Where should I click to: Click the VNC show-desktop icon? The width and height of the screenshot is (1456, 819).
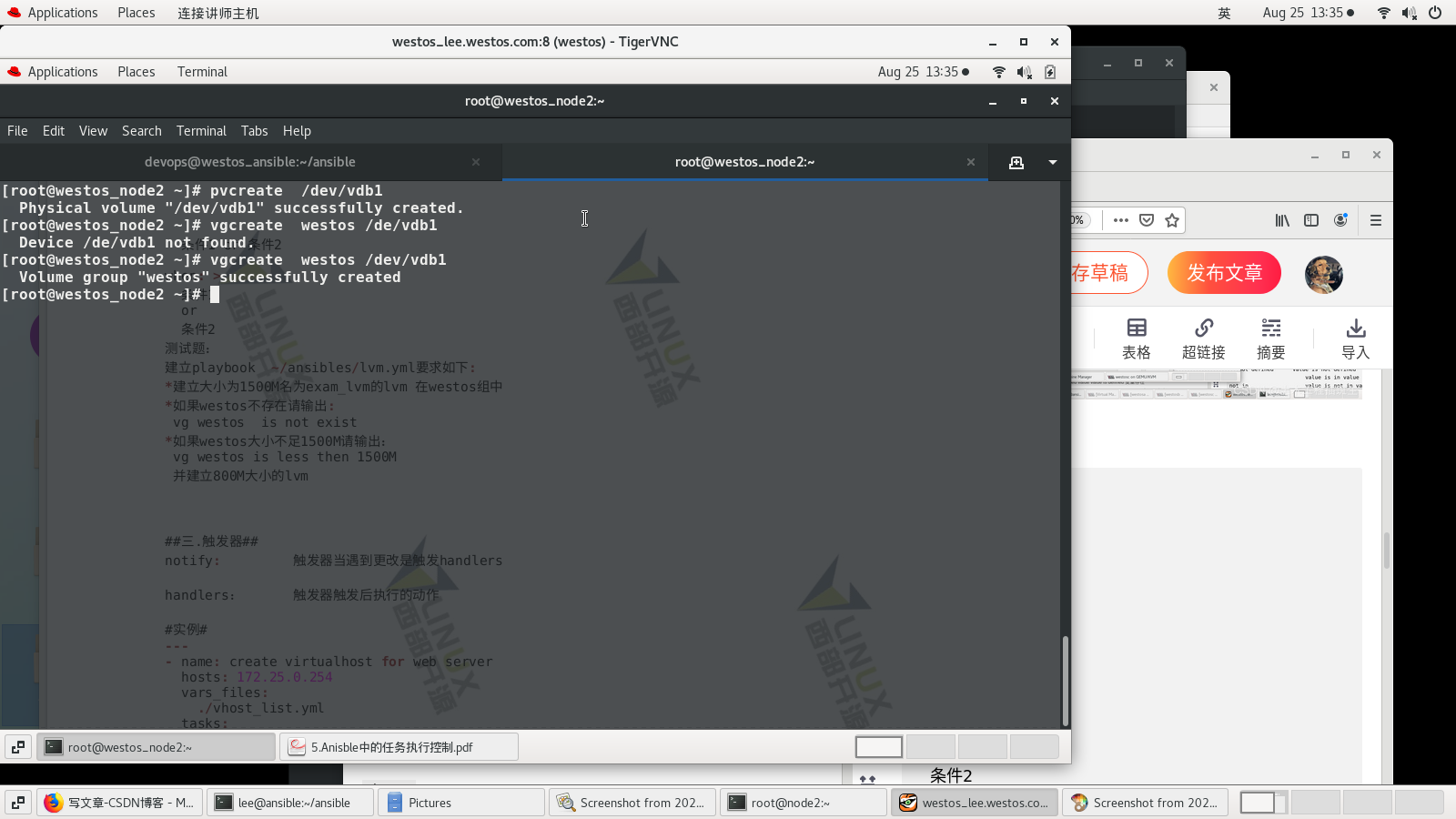[18, 747]
